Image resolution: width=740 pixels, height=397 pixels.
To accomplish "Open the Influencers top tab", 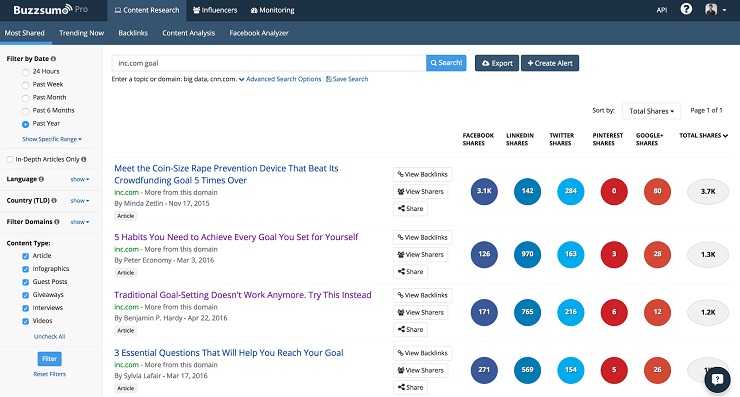I will (x=215, y=10).
